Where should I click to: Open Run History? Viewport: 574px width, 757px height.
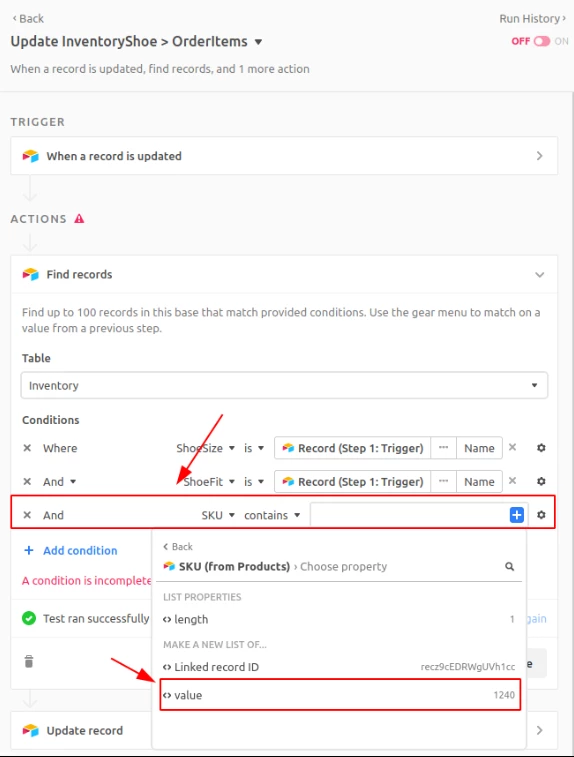tap(532, 18)
